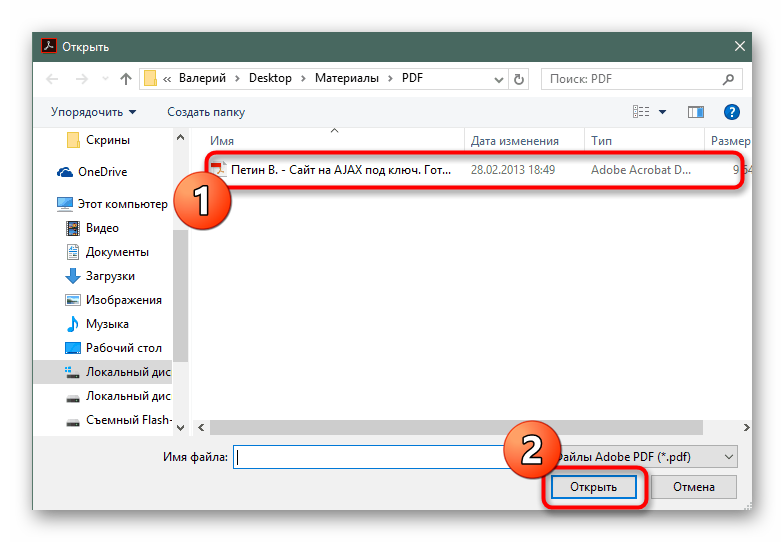The image size is (784, 542).
Task: Click the search magnifier icon
Action: point(728,79)
